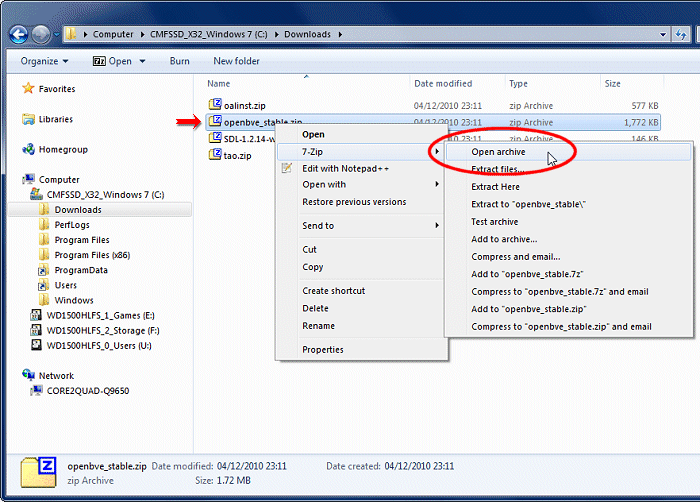Create a New folder from toolbar
Screen dimensions: 700x502
tap(236, 61)
